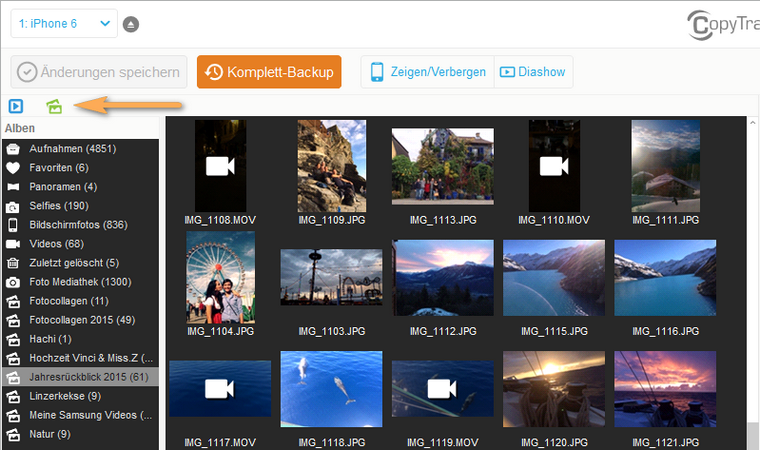Click the tray icon beside Aufnahmen
The width and height of the screenshot is (760, 450).
[x=13, y=149]
